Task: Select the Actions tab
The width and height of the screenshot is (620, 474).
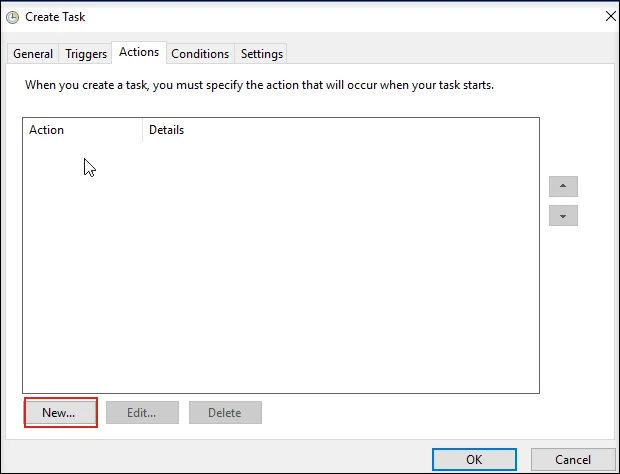Action: (x=139, y=52)
